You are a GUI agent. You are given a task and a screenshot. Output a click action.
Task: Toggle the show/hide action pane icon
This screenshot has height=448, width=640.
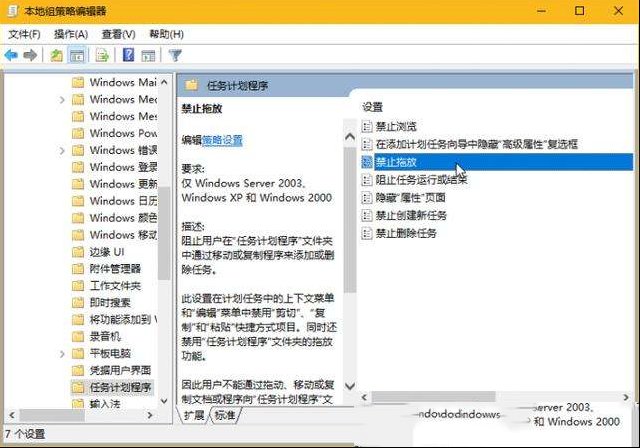pos(148,55)
